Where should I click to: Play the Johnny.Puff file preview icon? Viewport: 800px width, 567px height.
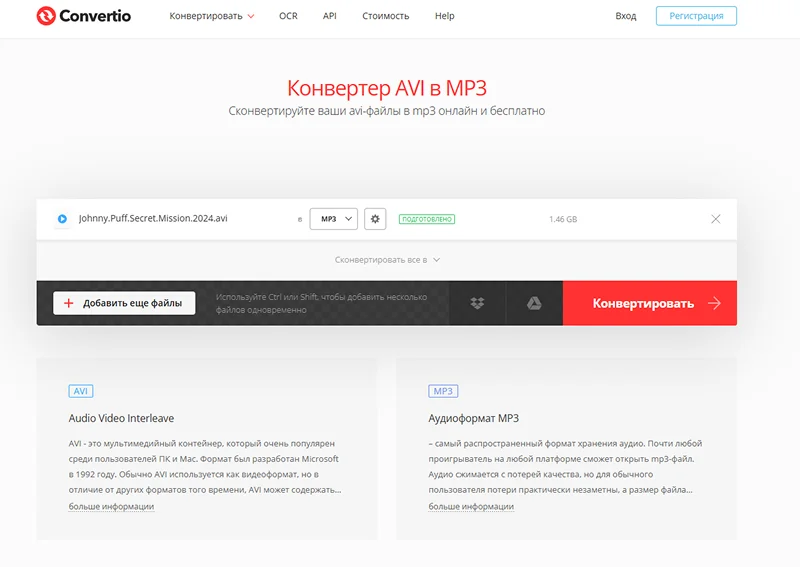pyautogui.click(x=62, y=219)
